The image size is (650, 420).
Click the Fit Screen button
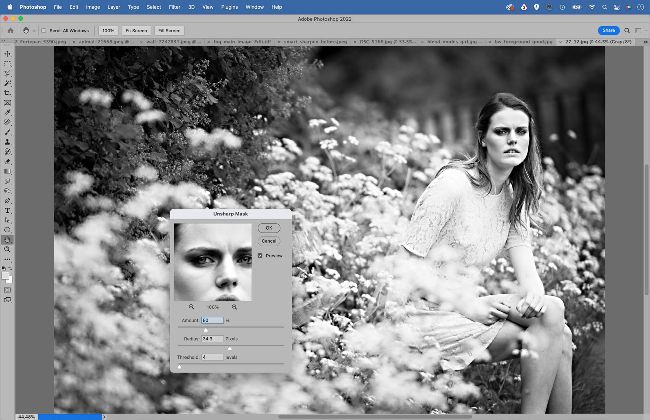tap(137, 30)
